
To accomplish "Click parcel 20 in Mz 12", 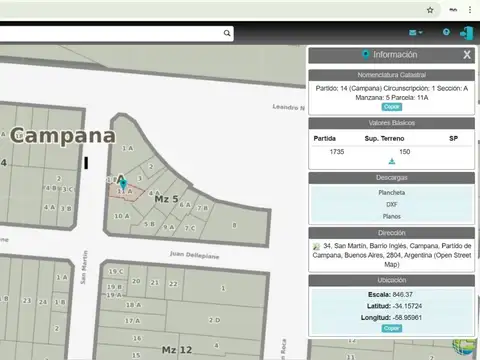I will point(136,281).
